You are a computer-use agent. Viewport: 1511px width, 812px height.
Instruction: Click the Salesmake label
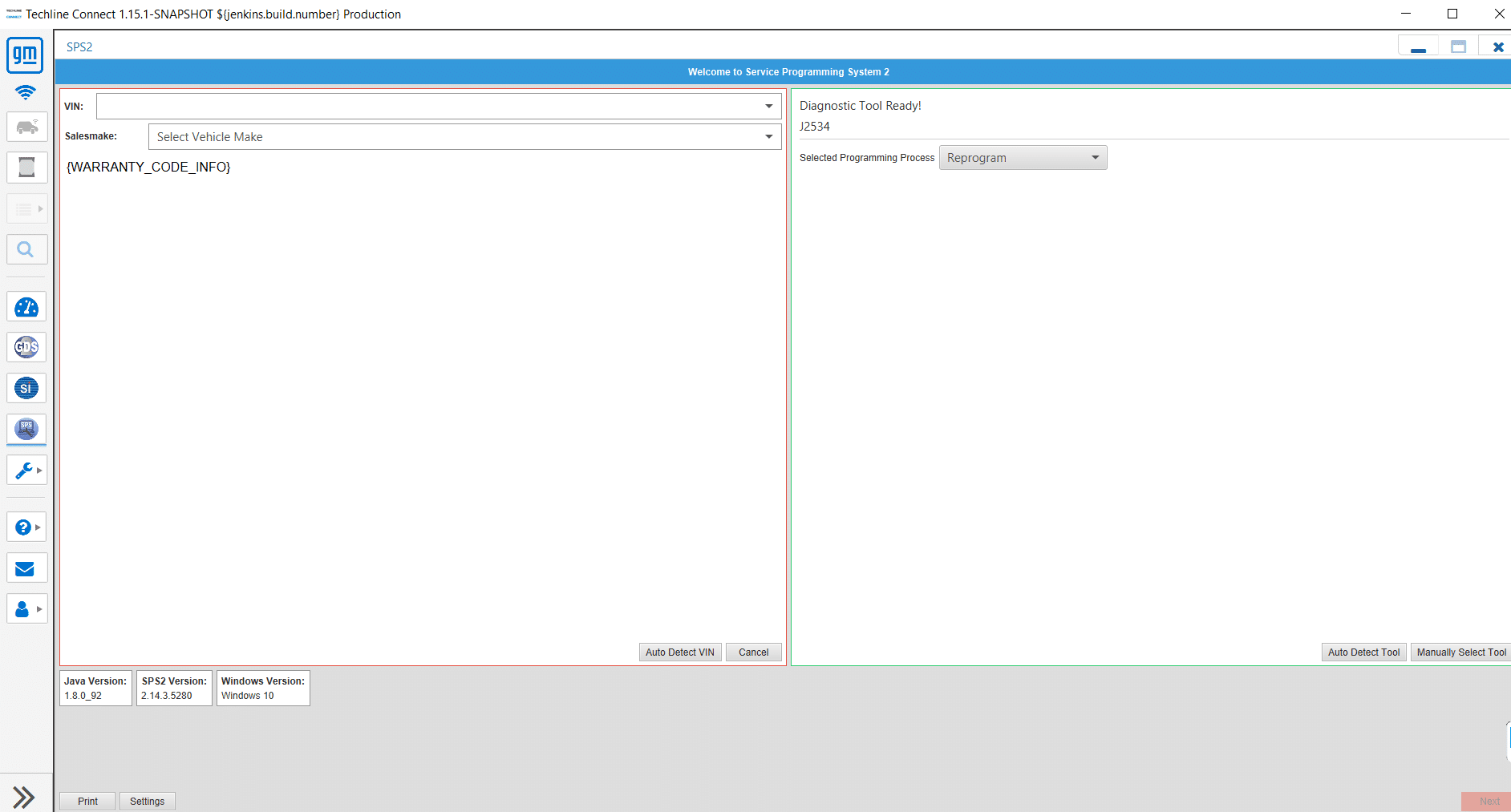(91, 136)
